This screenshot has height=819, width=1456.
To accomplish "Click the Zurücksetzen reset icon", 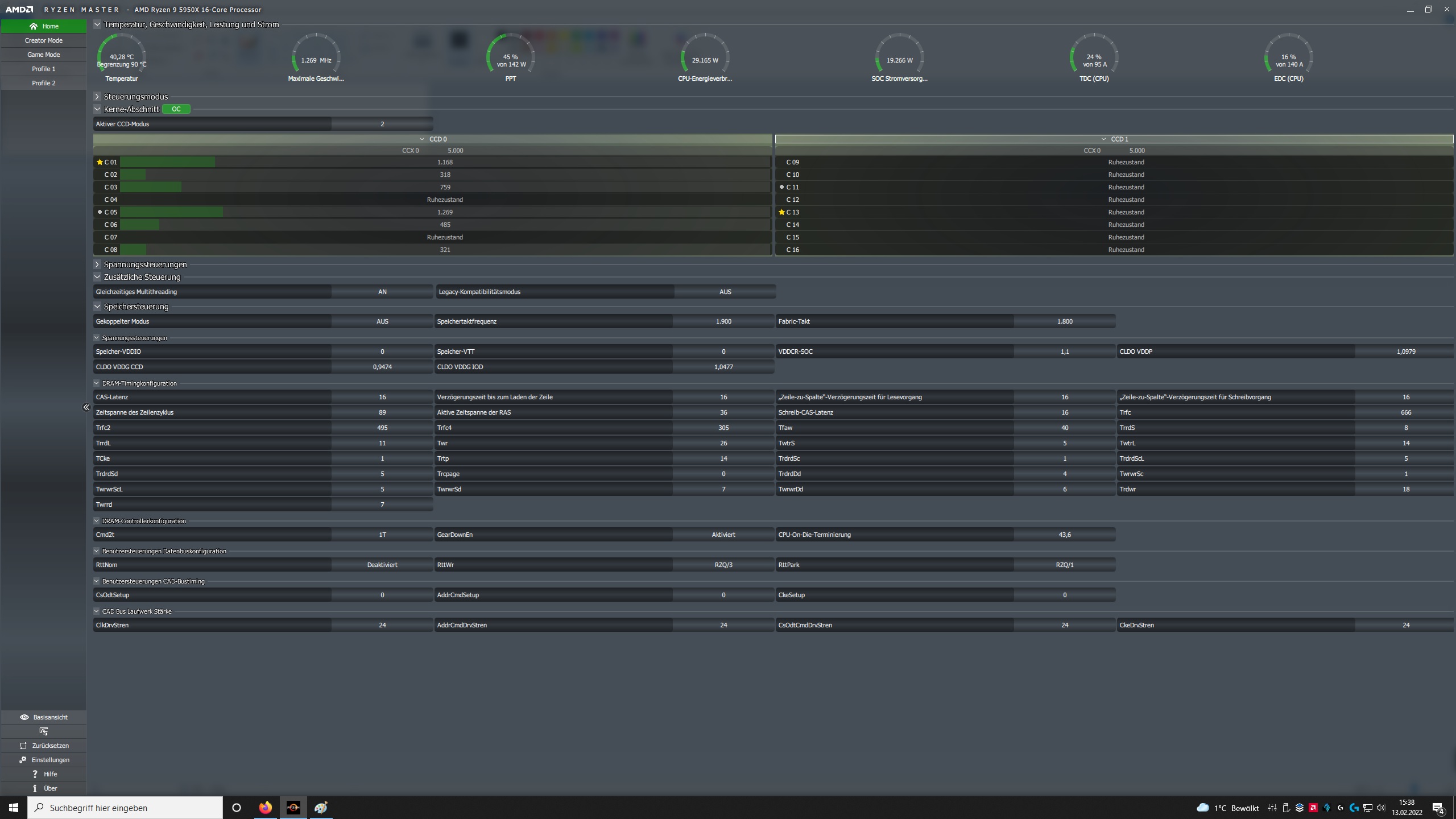I will pos(23,746).
